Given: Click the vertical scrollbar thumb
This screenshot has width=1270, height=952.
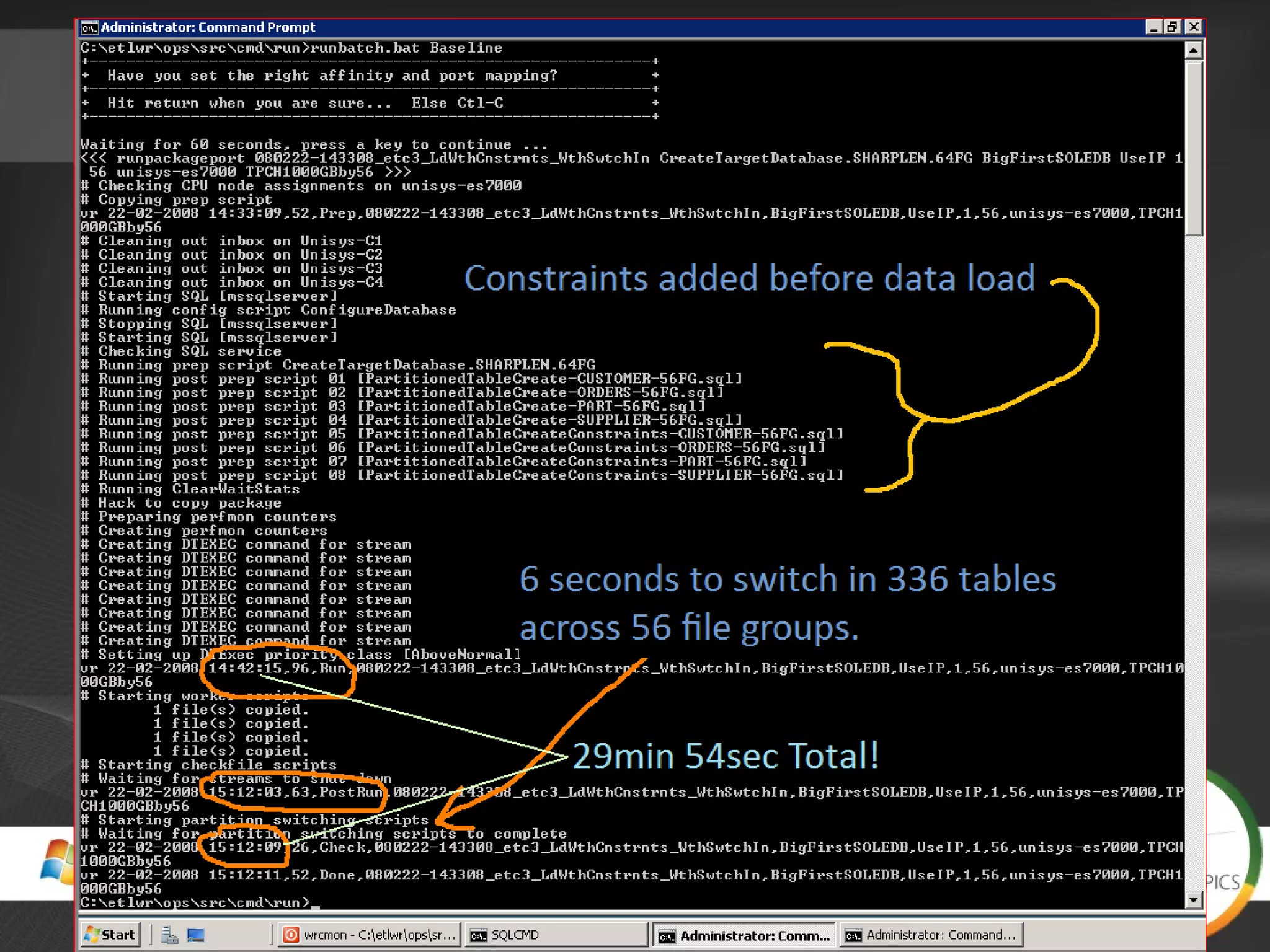Looking at the screenshot, I should pyautogui.click(x=1194, y=149).
